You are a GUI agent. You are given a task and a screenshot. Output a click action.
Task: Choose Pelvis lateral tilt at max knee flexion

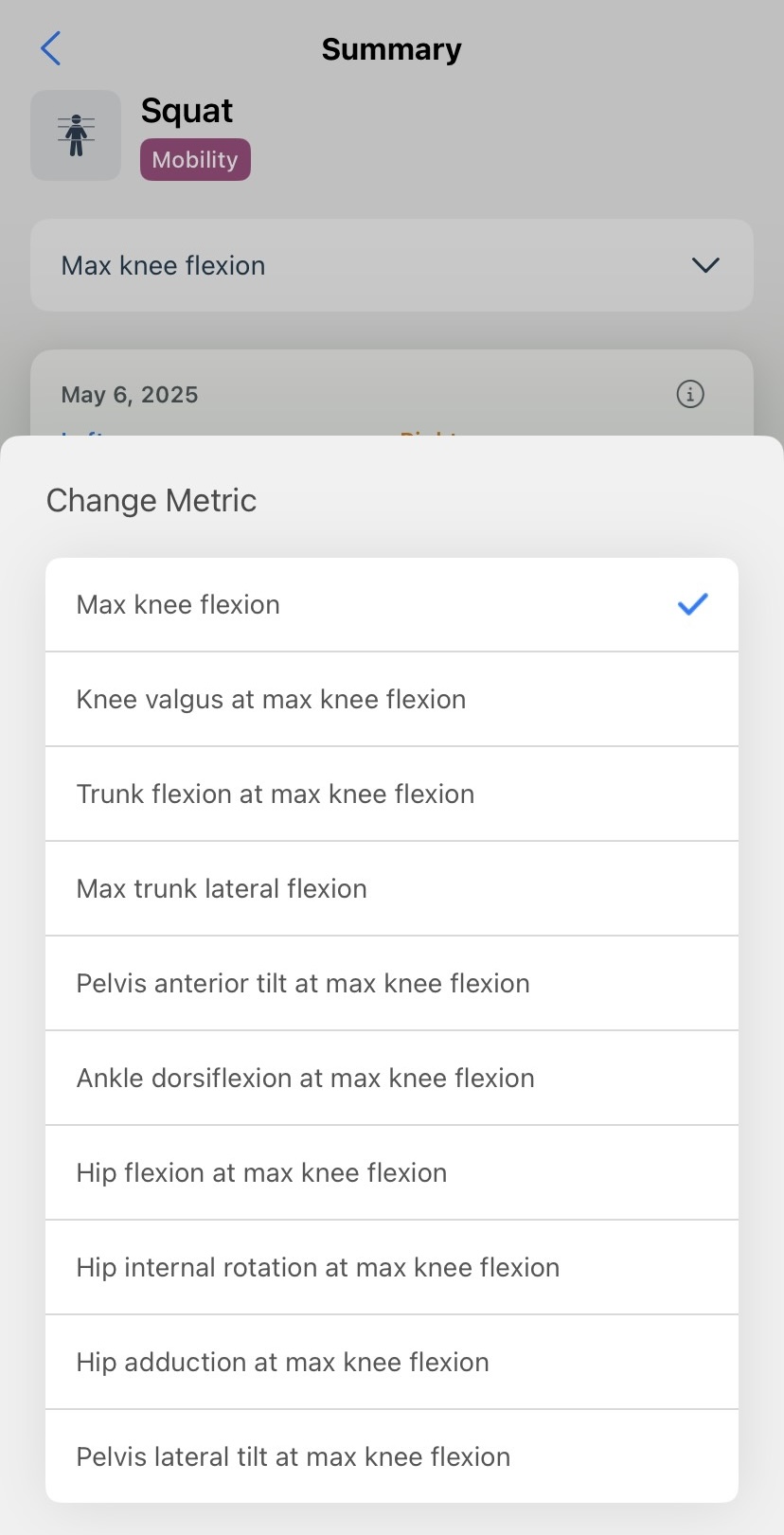(x=392, y=1456)
